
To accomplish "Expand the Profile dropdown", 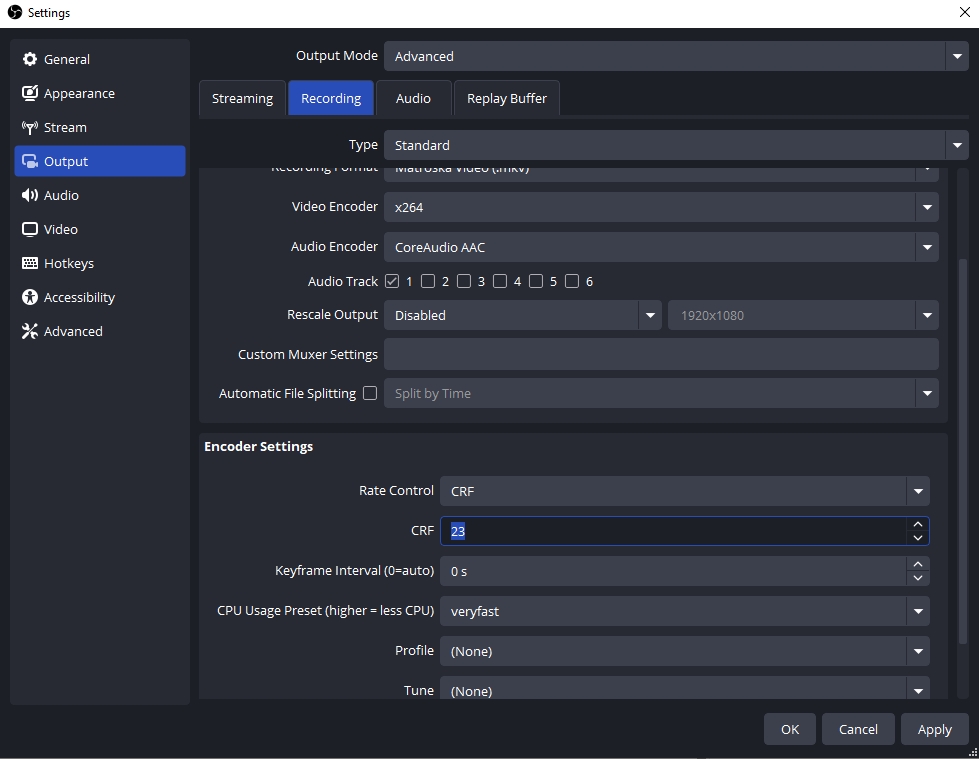I will click(685, 651).
